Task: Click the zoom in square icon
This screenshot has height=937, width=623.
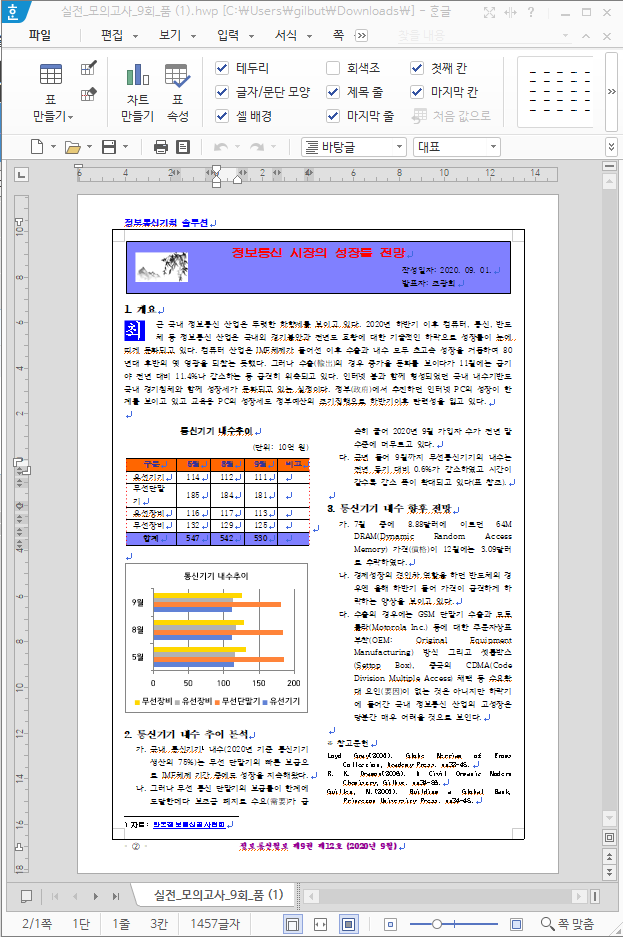Action: click(x=517, y=924)
